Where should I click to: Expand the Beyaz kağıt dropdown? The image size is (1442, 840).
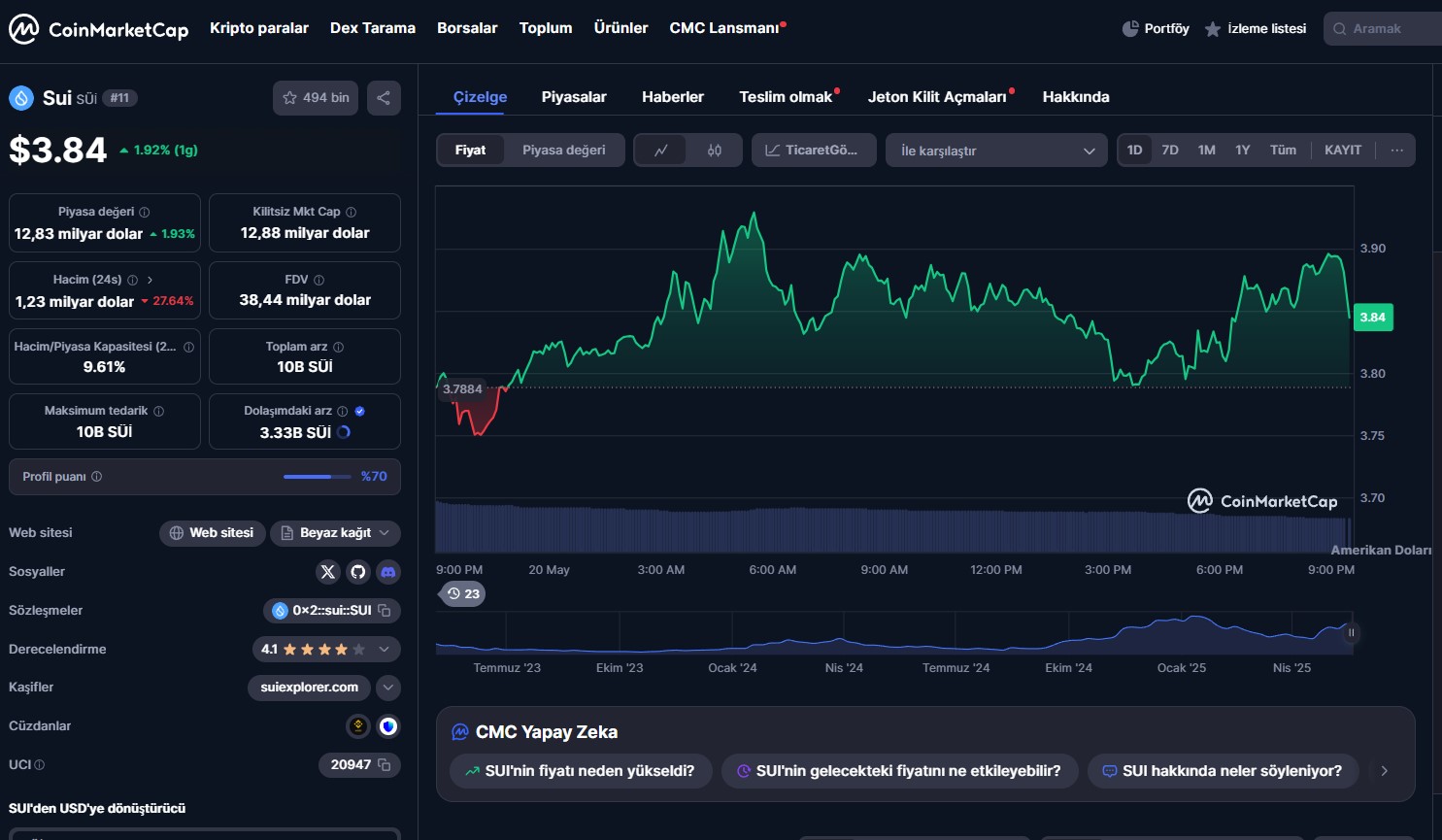point(335,533)
